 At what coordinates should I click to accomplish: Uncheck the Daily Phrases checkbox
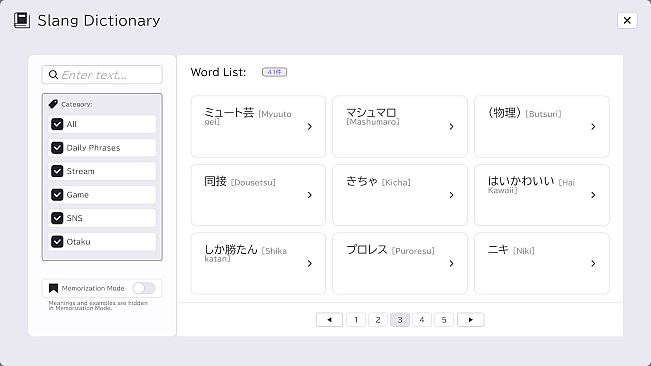[57, 148]
